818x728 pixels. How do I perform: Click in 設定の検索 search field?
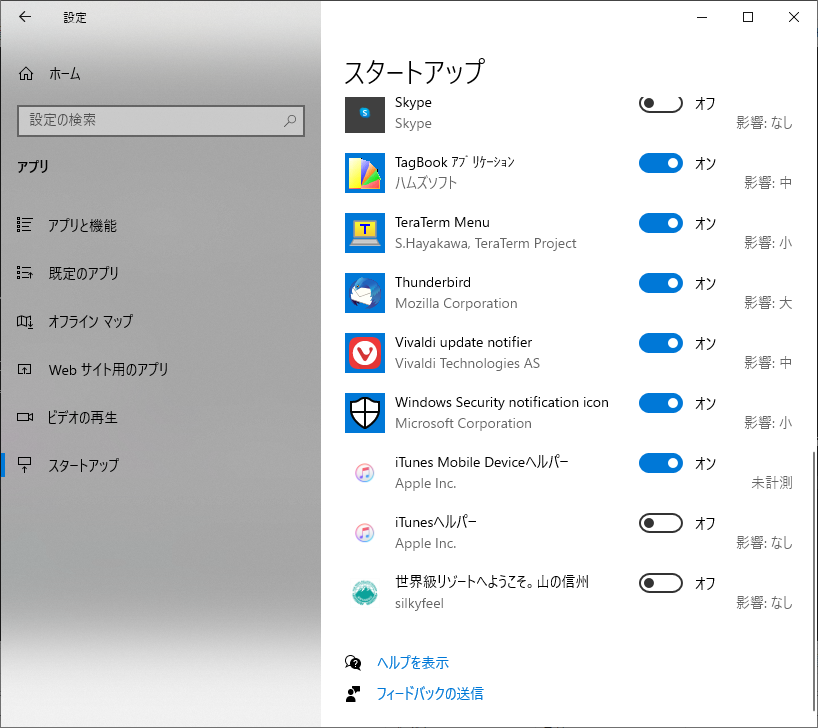(x=161, y=121)
